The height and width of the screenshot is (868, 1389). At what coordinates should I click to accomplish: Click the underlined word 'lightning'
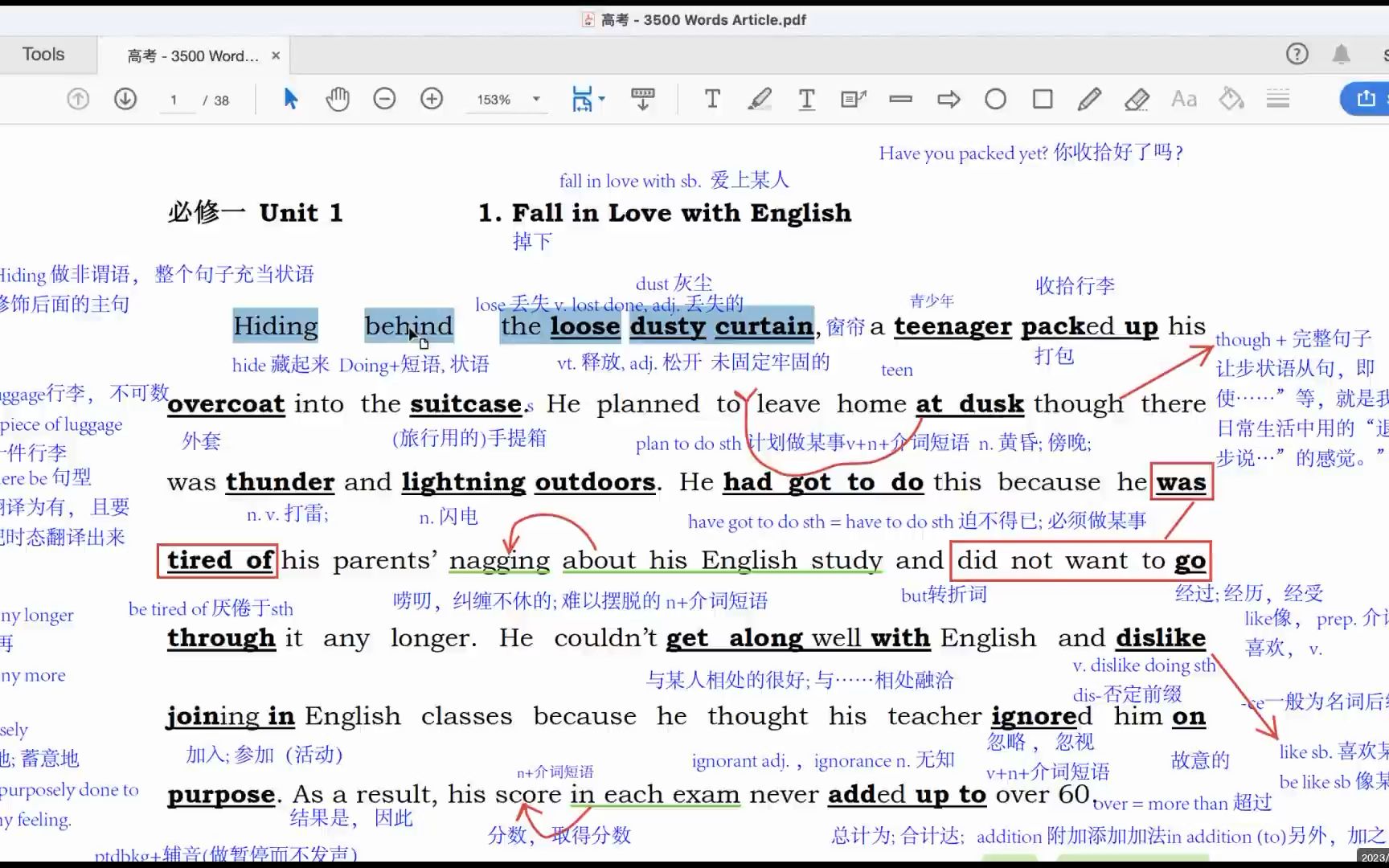464,481
